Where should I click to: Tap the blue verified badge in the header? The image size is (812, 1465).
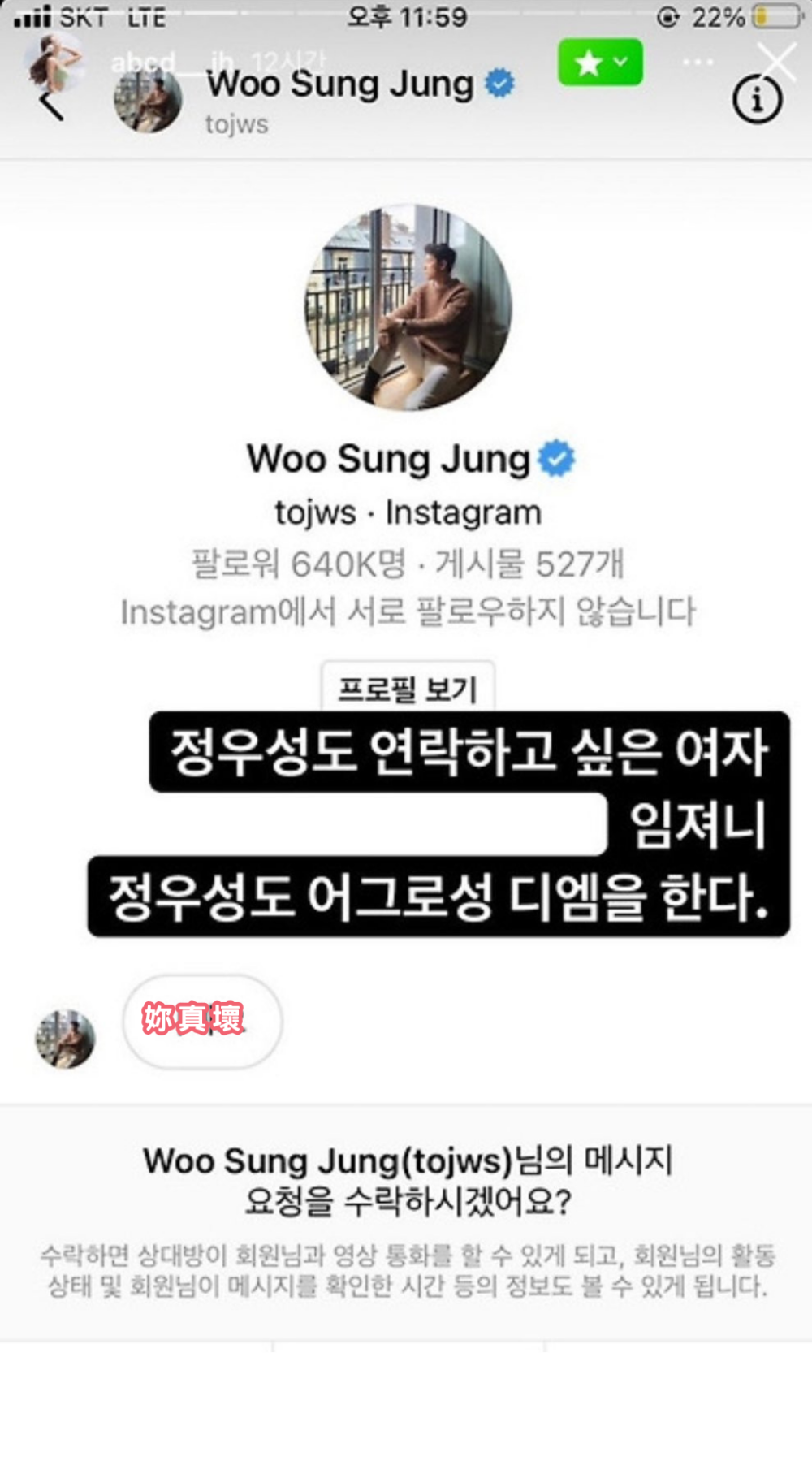pos(499,84)
